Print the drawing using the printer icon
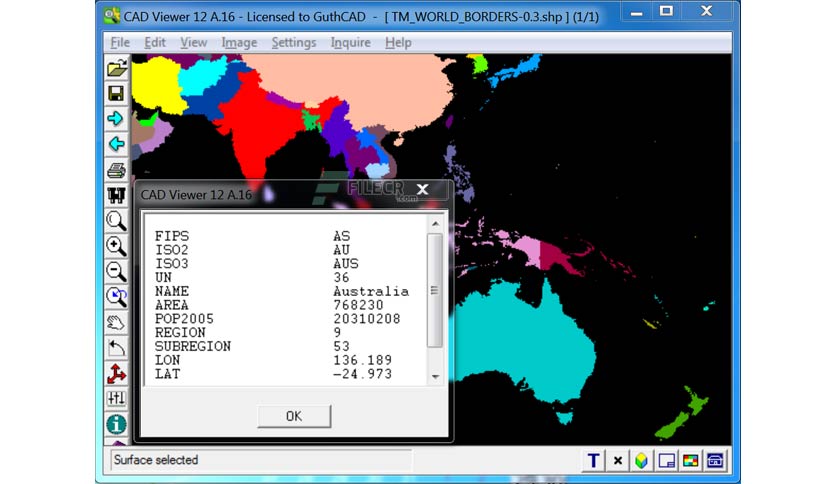 (116, 170)
